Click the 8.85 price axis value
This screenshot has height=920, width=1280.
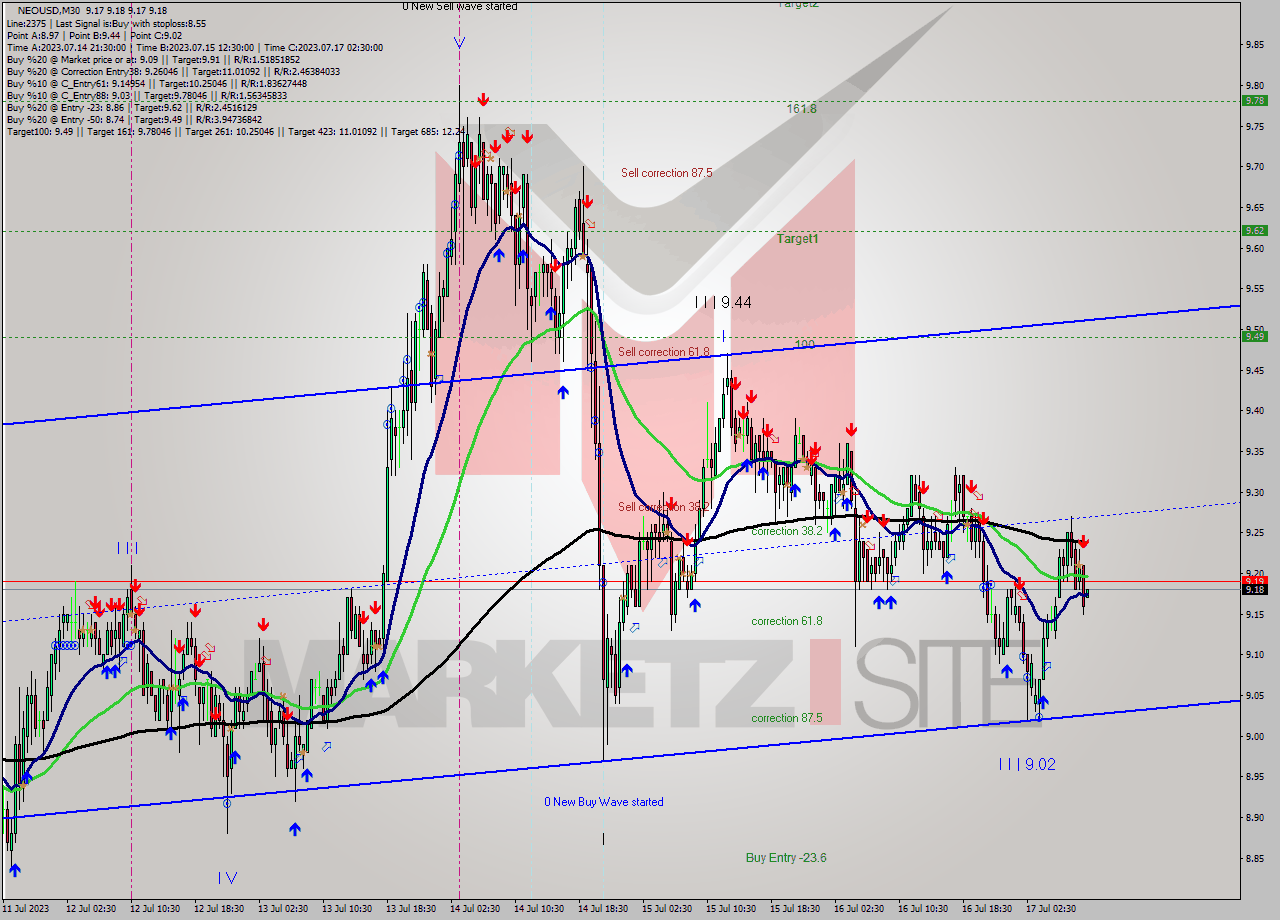pos(1257,858)
